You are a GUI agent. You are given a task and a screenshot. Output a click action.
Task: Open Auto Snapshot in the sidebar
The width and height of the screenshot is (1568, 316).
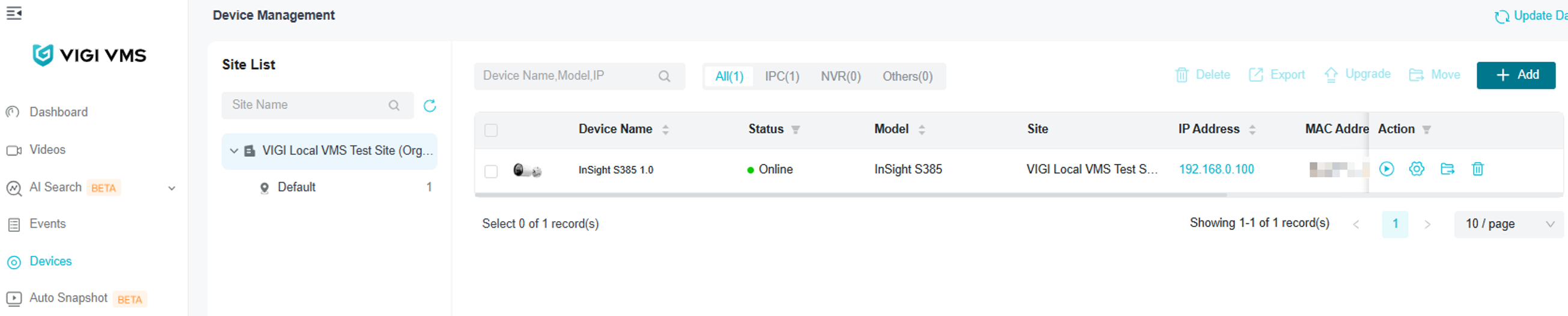tap(68, 299)
